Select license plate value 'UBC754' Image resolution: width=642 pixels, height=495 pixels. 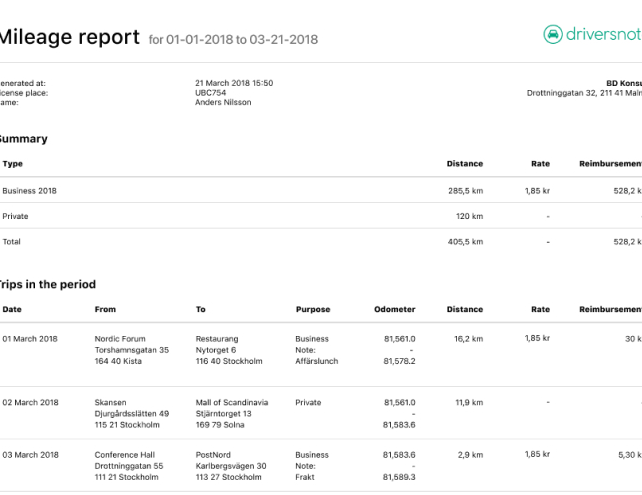tap(210, 93)
